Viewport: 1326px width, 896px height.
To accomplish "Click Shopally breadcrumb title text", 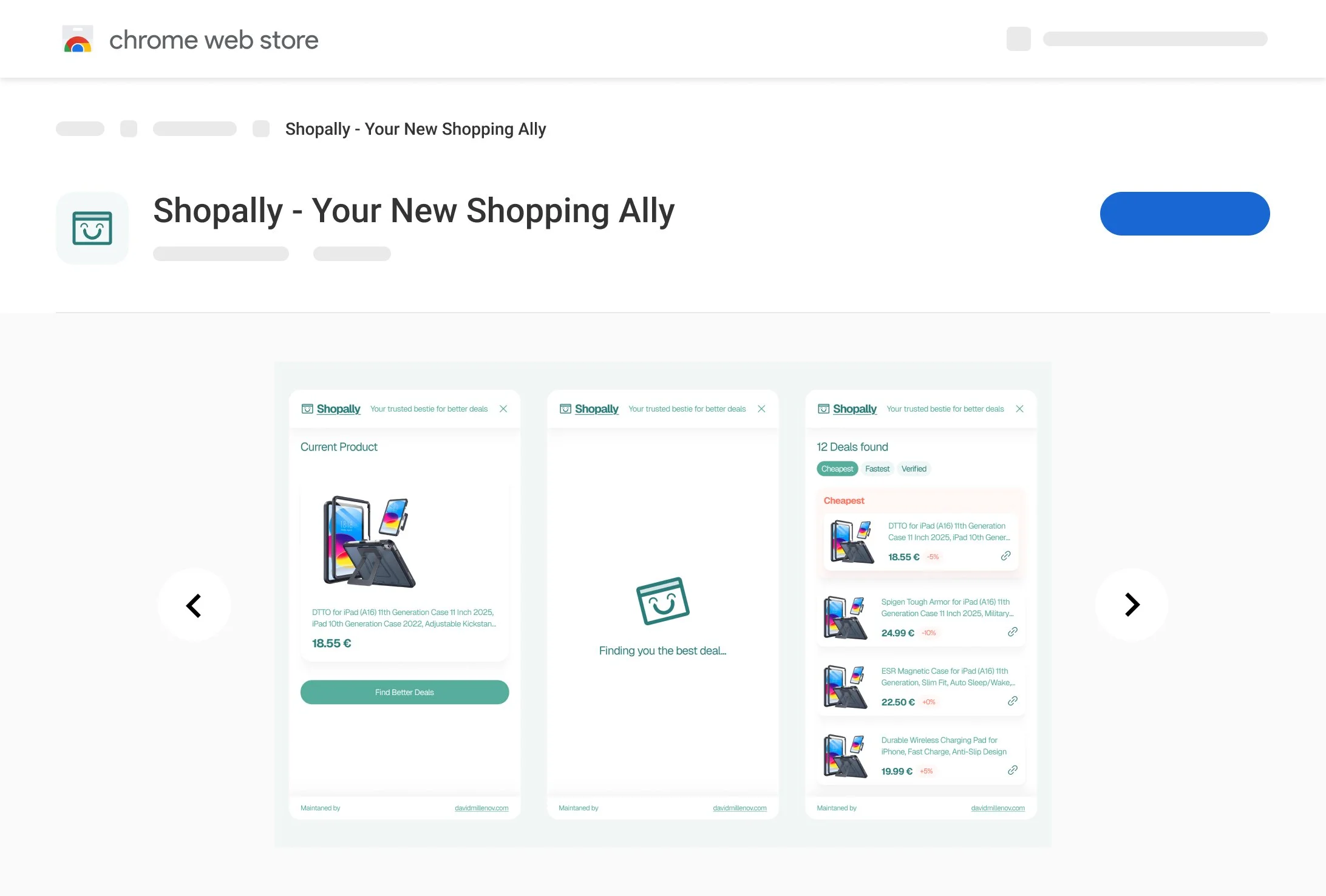I will click(x=416, y=129).
